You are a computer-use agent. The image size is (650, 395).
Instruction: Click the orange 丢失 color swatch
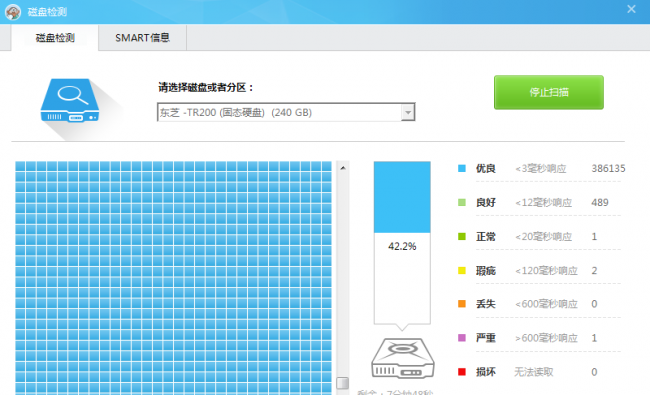462,304
